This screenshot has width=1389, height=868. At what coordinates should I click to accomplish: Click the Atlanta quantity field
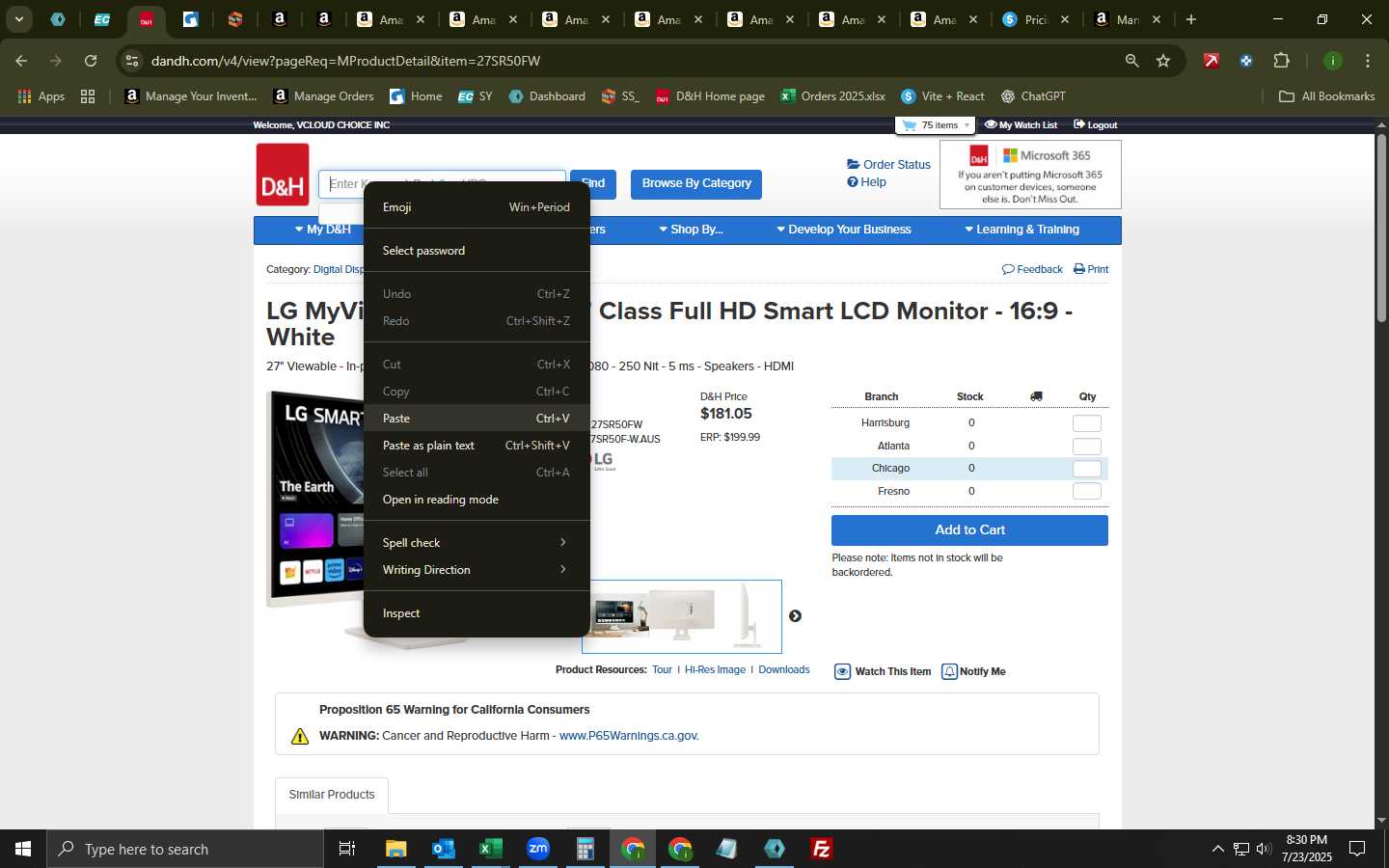[x=1087, y=447]
